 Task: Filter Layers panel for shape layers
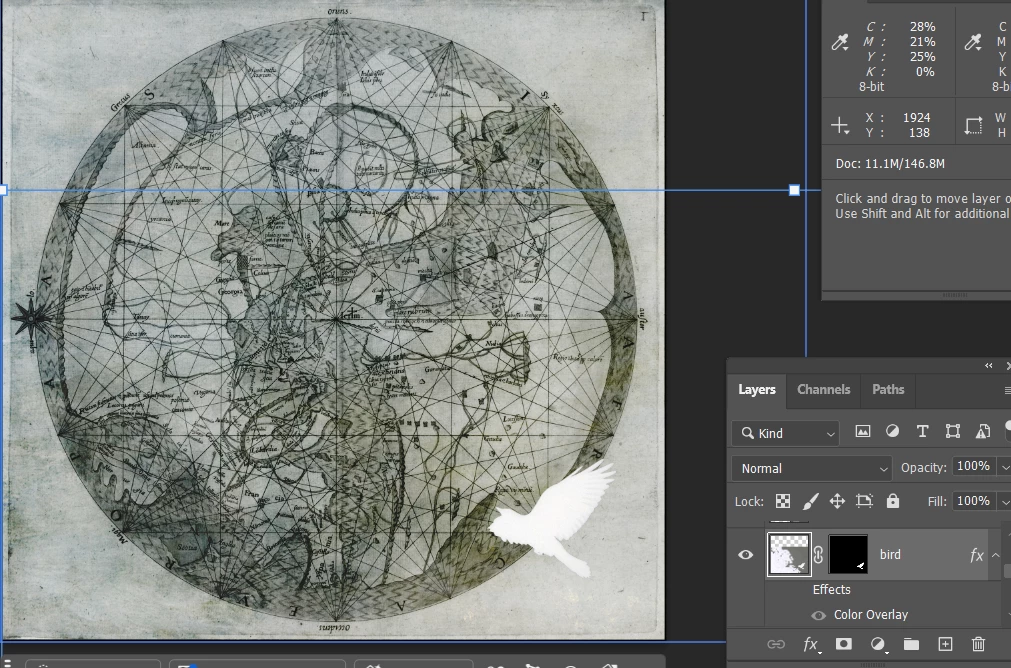[953, 432]
